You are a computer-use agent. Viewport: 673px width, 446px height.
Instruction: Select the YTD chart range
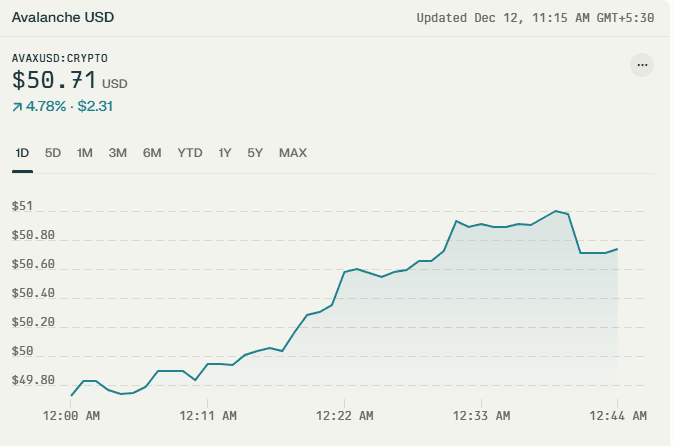[190, 153]
